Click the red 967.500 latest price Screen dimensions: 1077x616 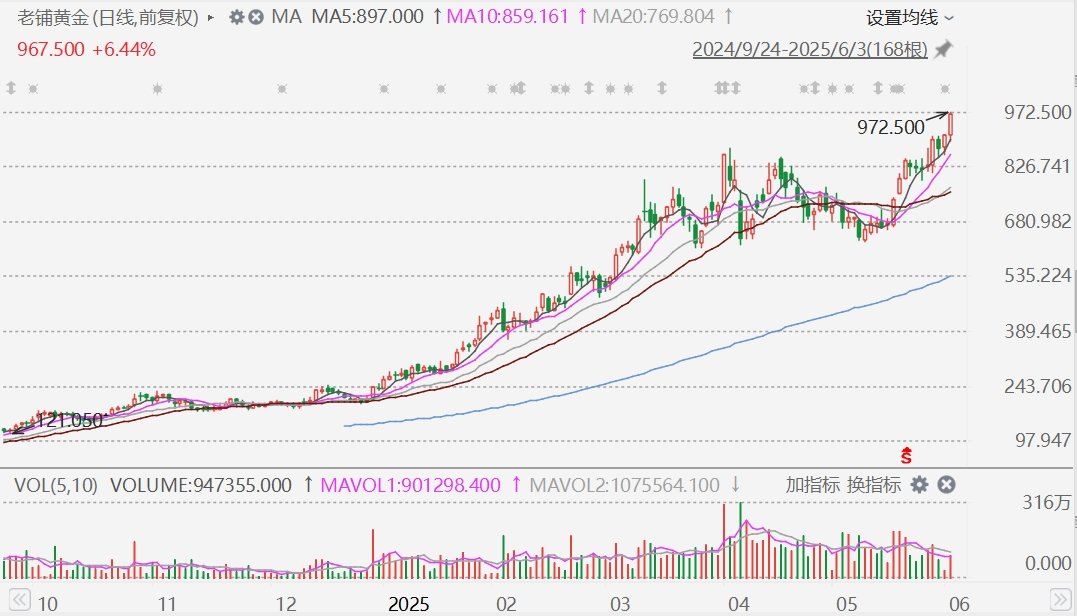[x=51, y=49]
